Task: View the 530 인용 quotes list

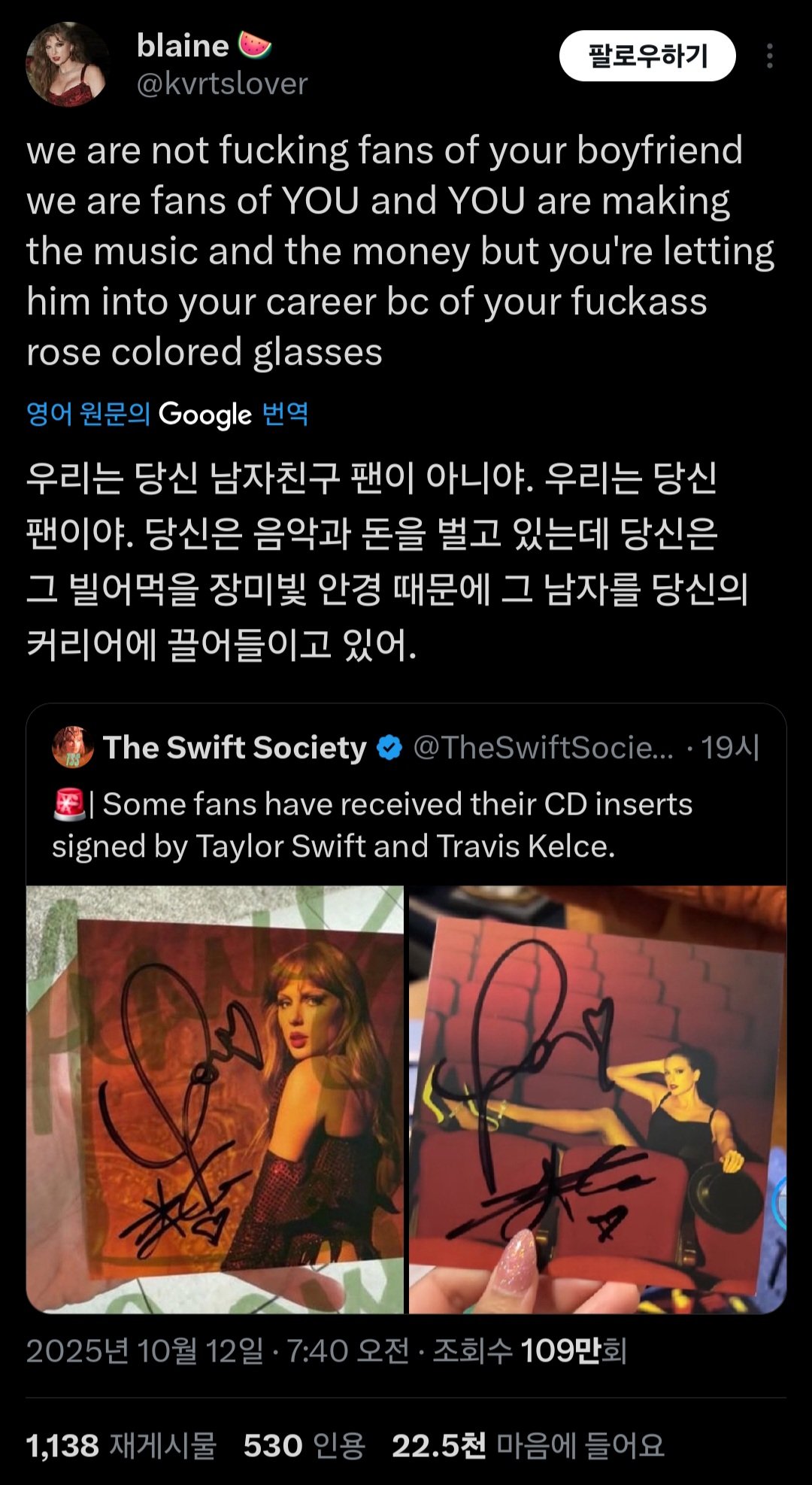Action: tap(304, 1445)
